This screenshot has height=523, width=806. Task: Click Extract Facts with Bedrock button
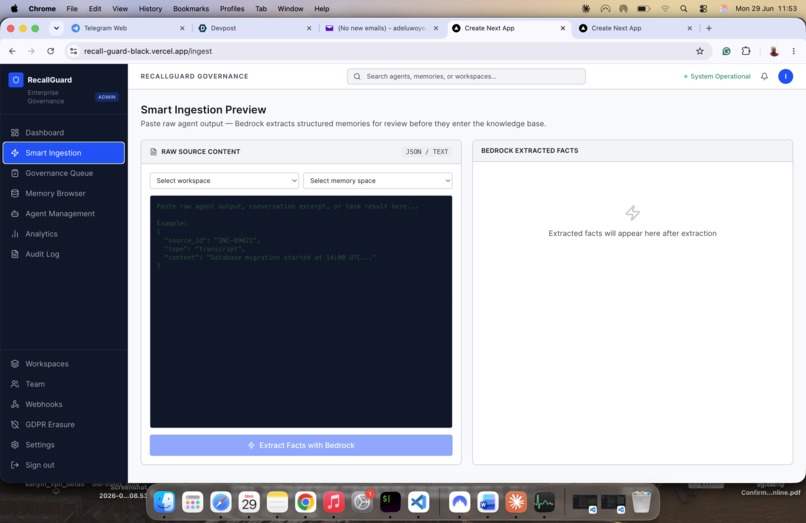[x=301, y=445]
